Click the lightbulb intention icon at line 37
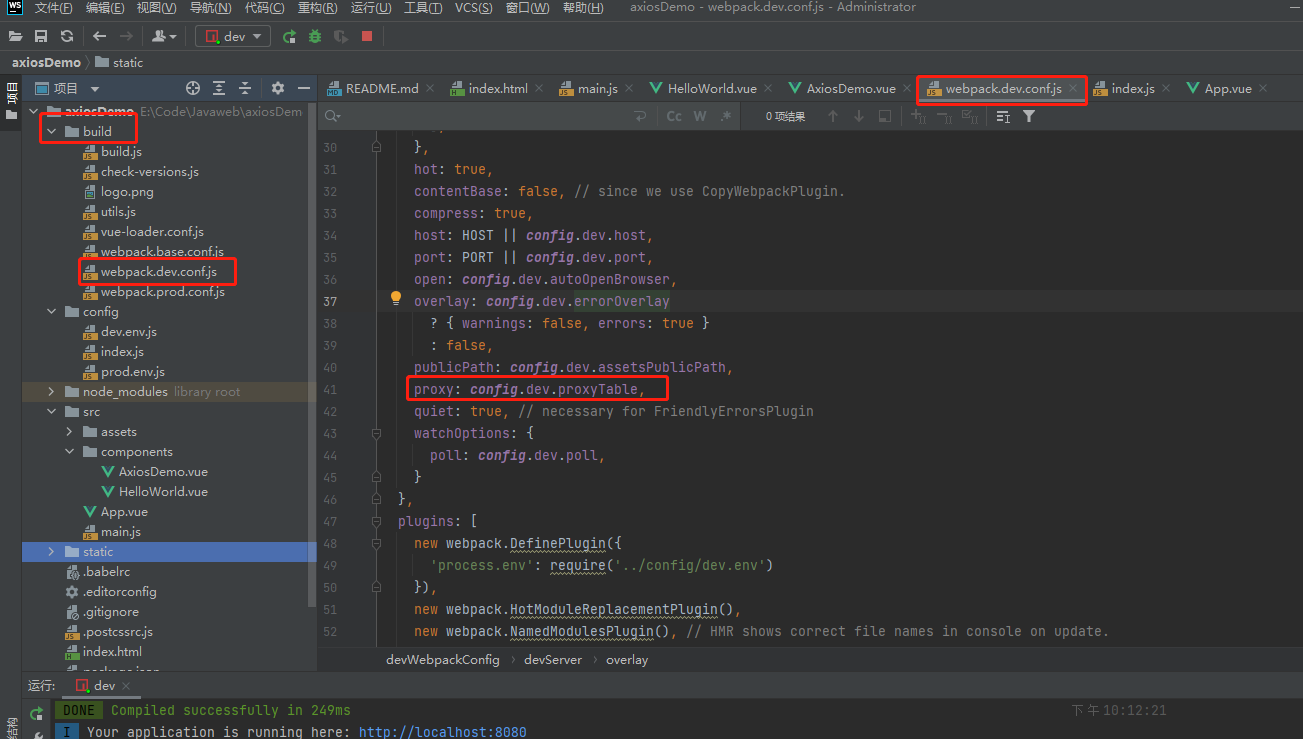The width and height of the screenshot is (1303, 739). 395,299
